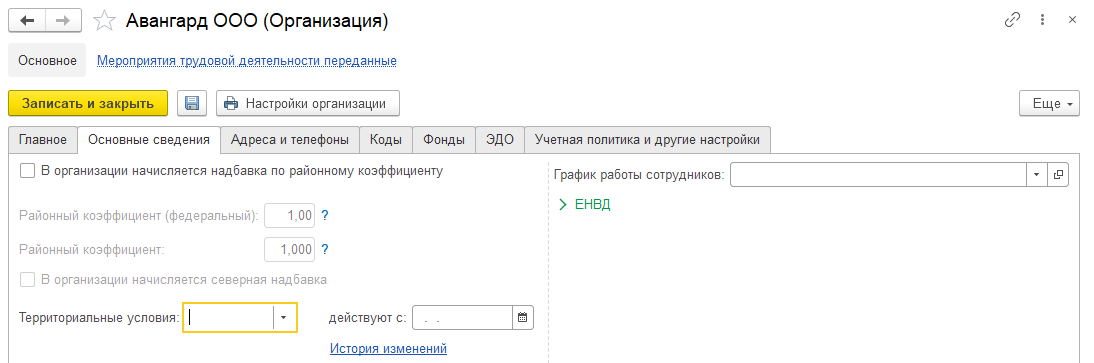
Task: Enable надбавка по районному коэффициенту checkbox
Action: (x=27, y=171)
